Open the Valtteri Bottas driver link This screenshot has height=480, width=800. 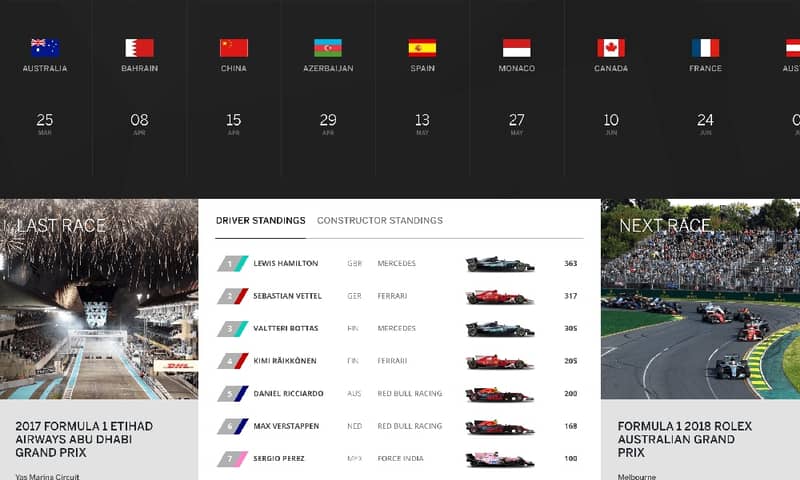pyautogui.click(x=286, y=329)
